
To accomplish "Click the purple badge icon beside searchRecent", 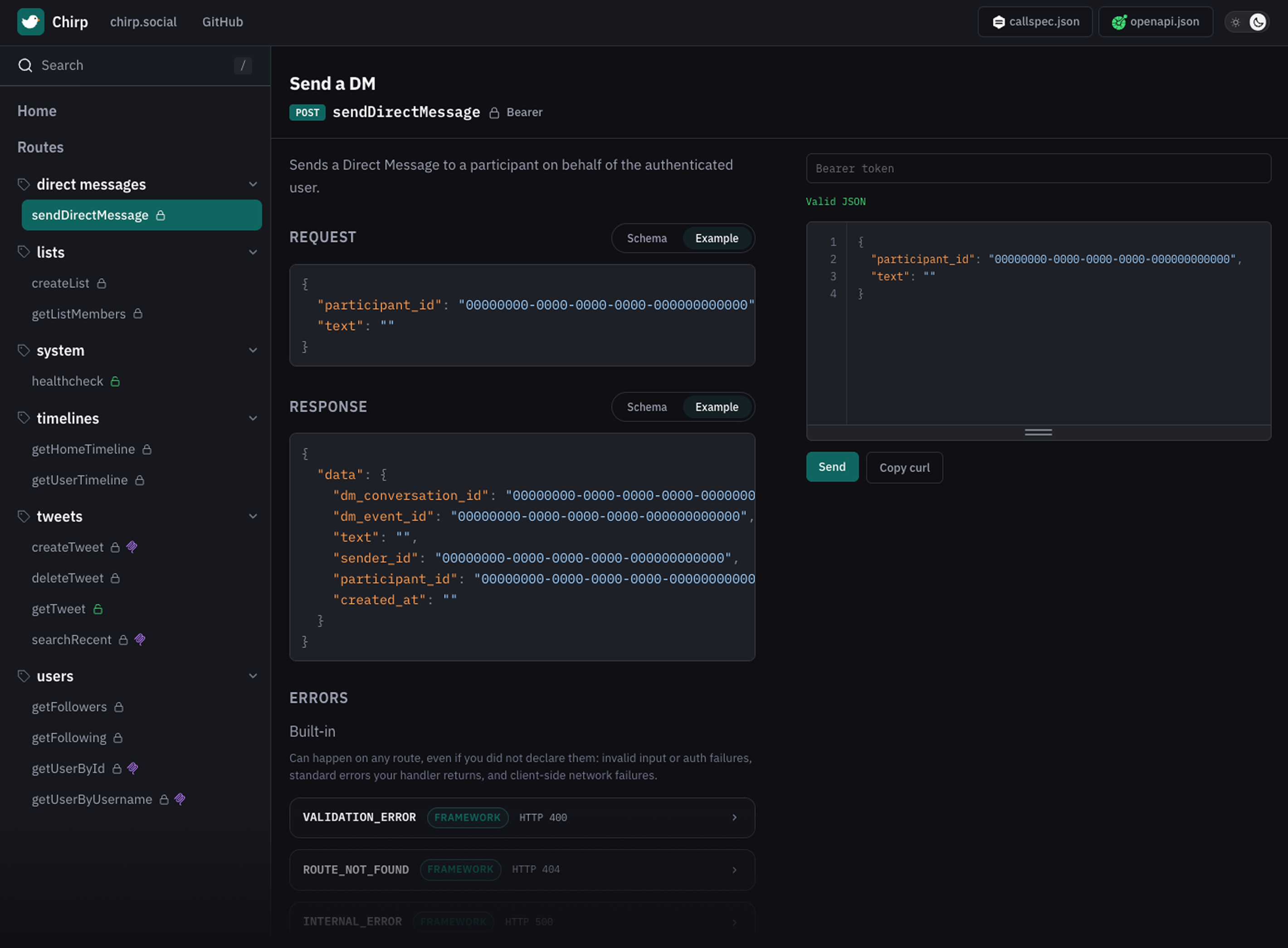I will point(140,639).
